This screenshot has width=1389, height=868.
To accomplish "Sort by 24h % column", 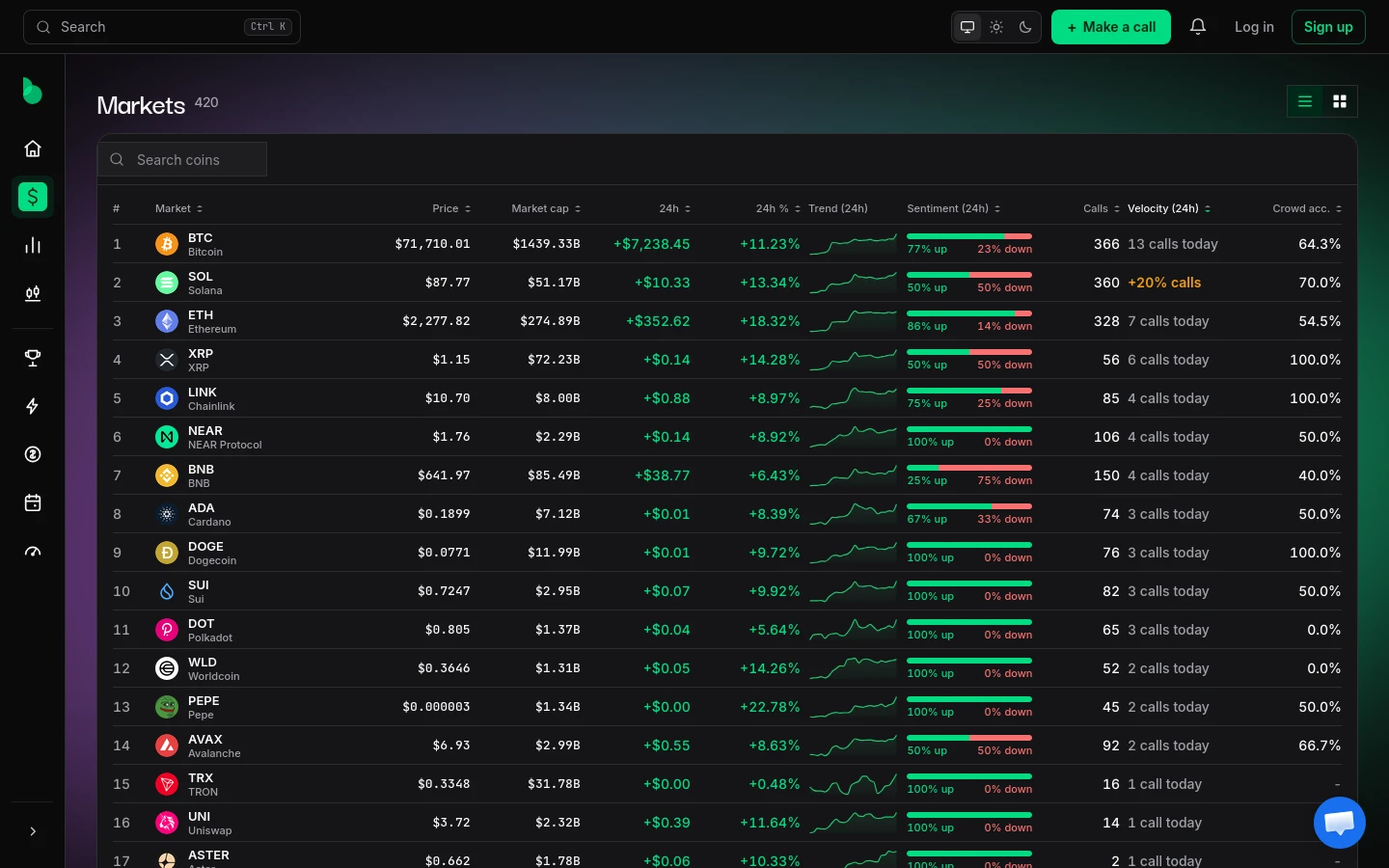I will [778, 208].
